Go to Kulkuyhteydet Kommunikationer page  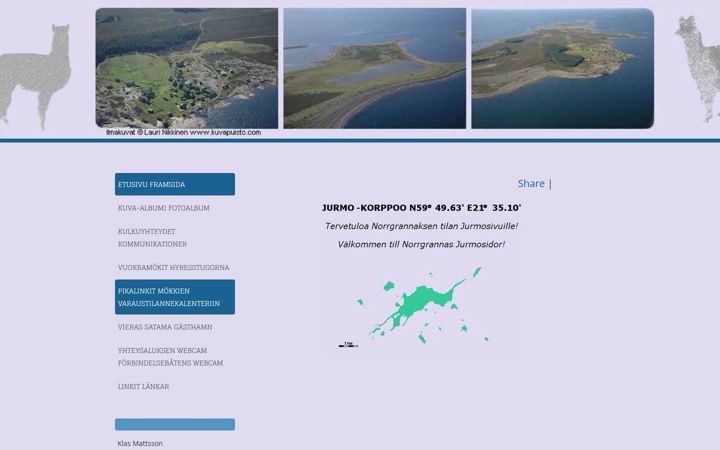tap(152, 237)
